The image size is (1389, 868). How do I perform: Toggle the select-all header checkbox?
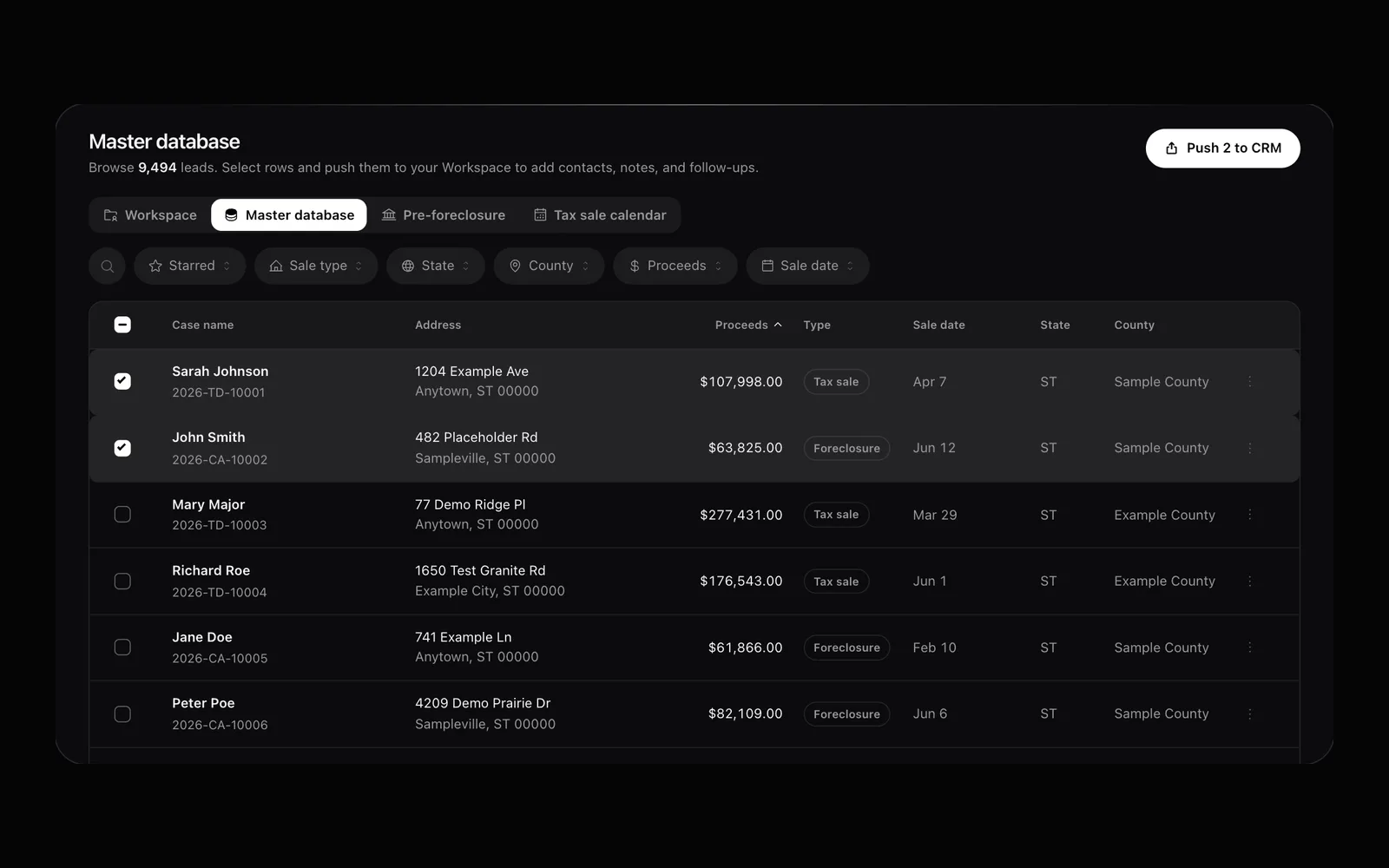122,325
